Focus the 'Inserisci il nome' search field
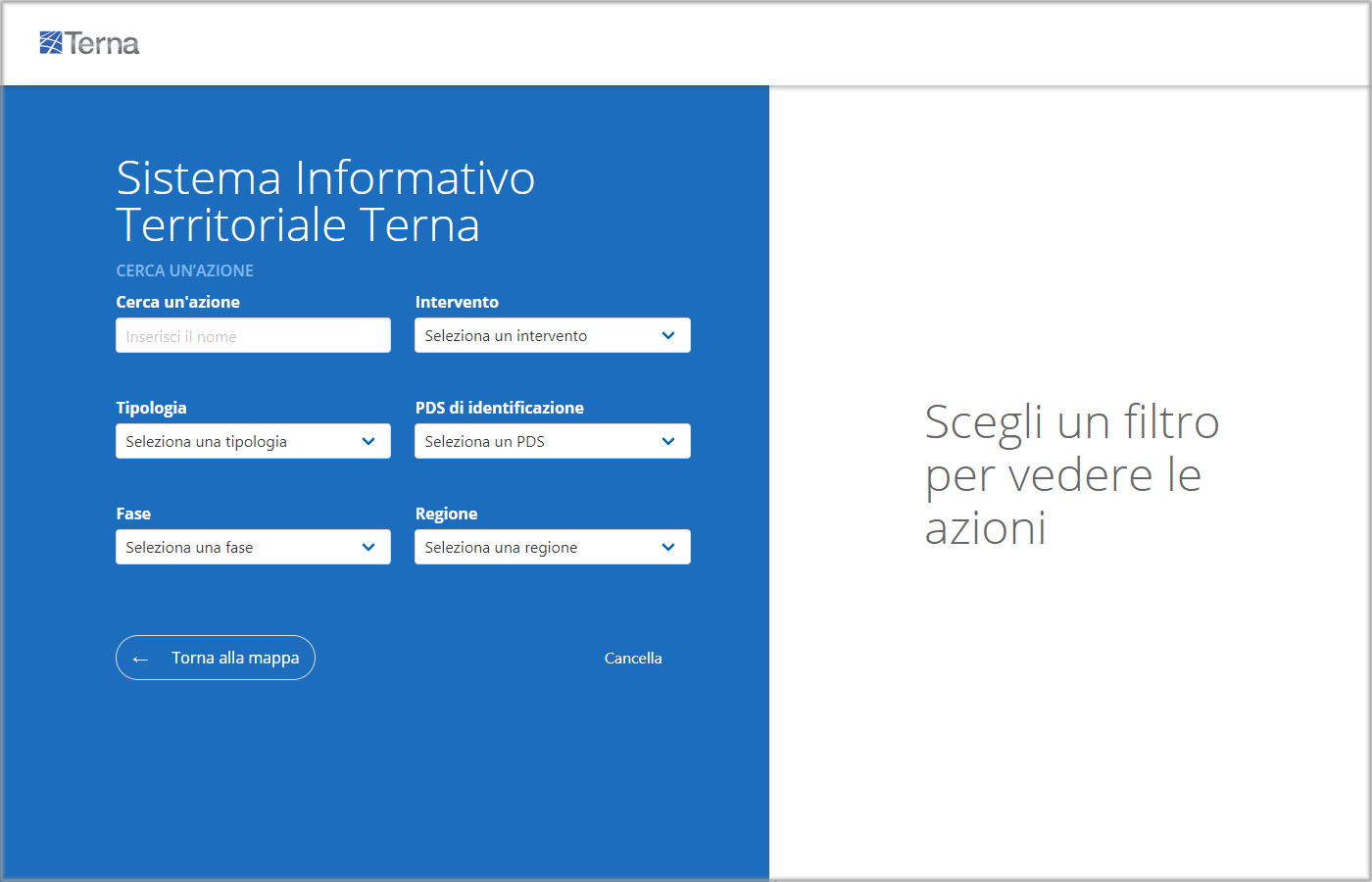Image resolution: width=1372 pixels, height=882 pixels. coord(253,335)
